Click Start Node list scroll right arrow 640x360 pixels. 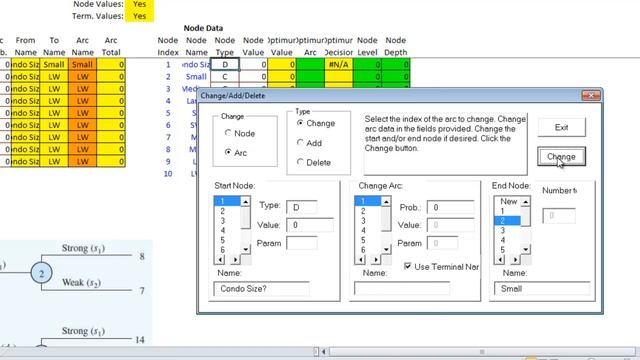236,260
